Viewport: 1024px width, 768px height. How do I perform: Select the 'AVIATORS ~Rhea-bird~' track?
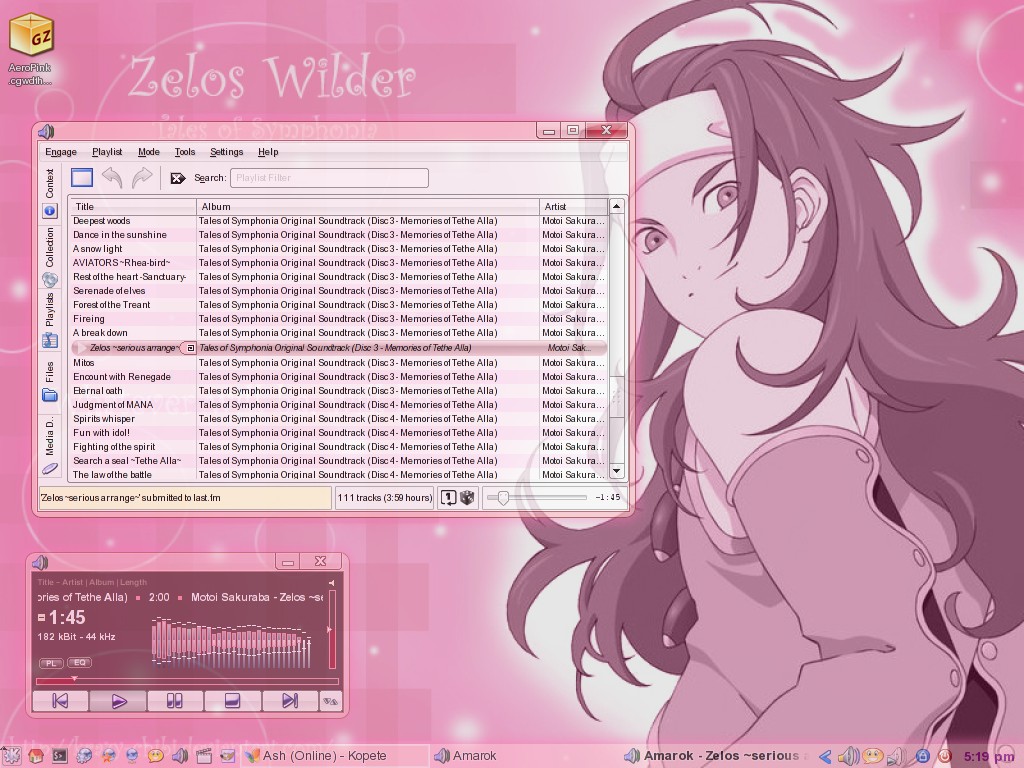[338, 263]
